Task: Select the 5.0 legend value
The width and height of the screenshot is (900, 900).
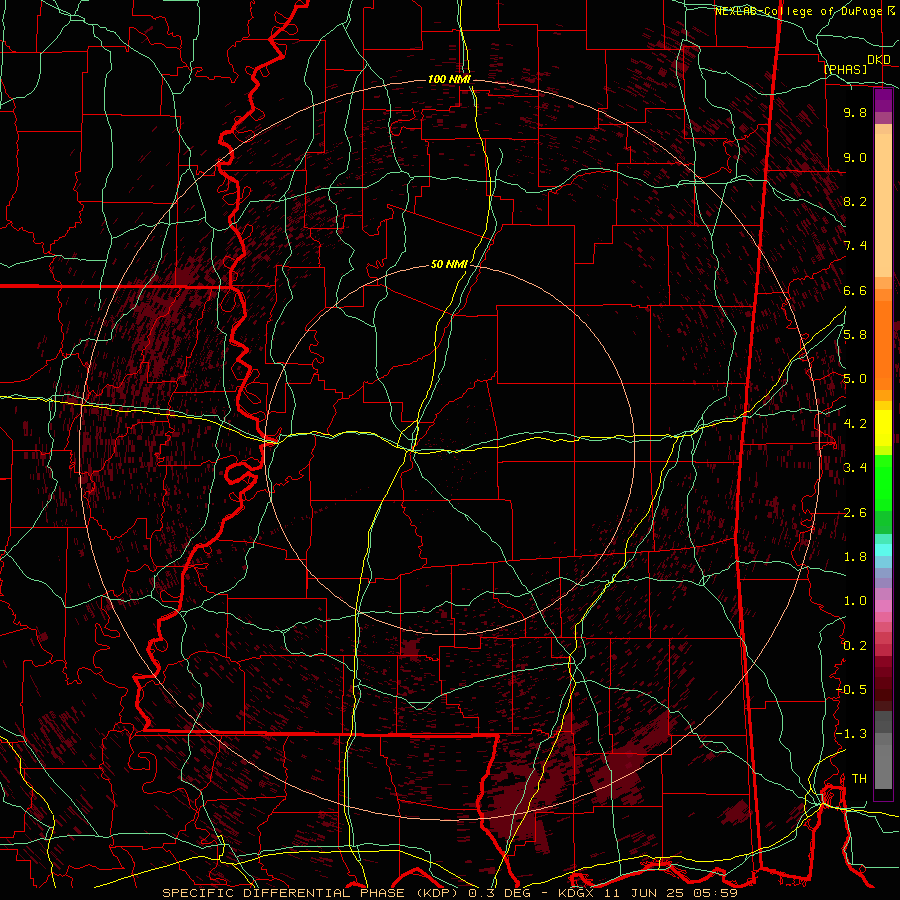Action: point(855,379)
